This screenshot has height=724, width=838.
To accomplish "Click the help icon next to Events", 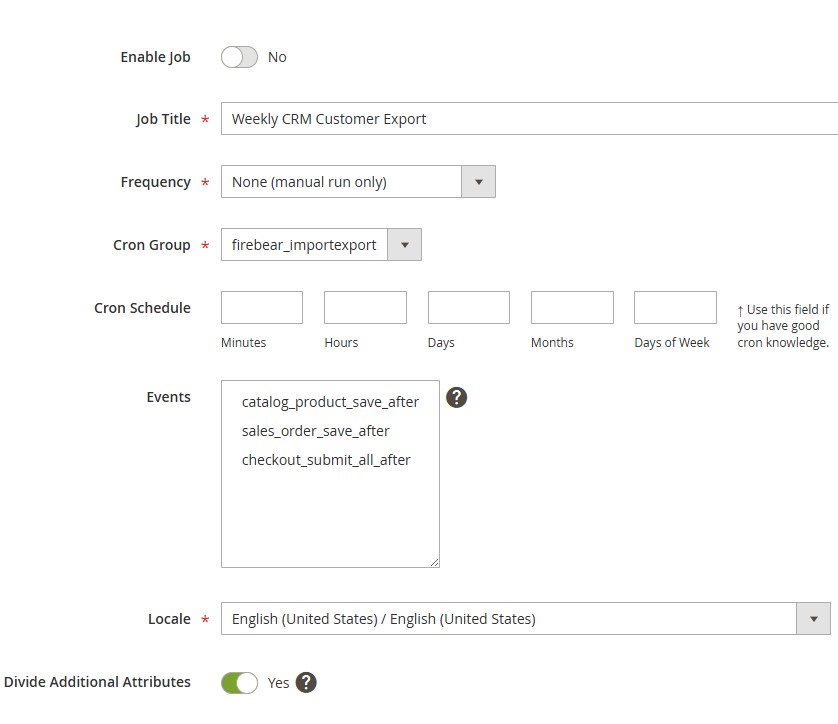I will [x=456, y=397].
